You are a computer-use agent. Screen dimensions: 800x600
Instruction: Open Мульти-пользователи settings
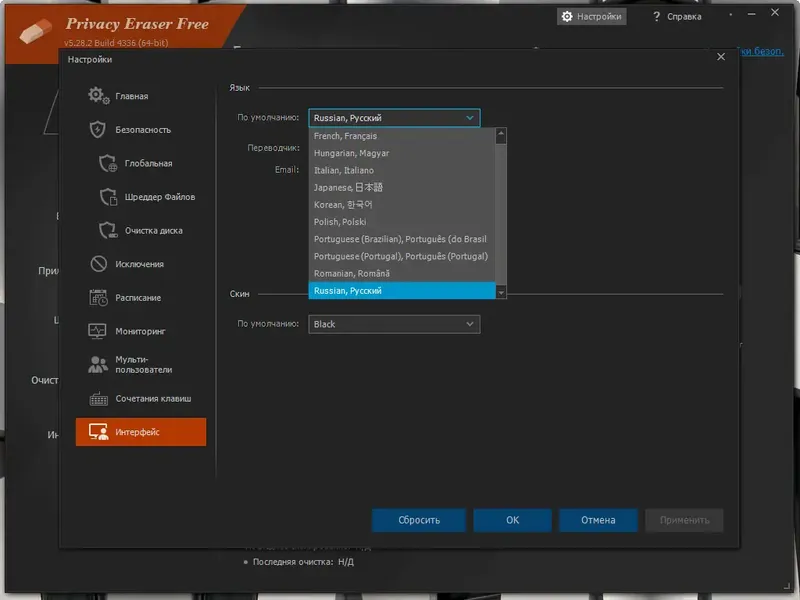(x=141, y=365)
